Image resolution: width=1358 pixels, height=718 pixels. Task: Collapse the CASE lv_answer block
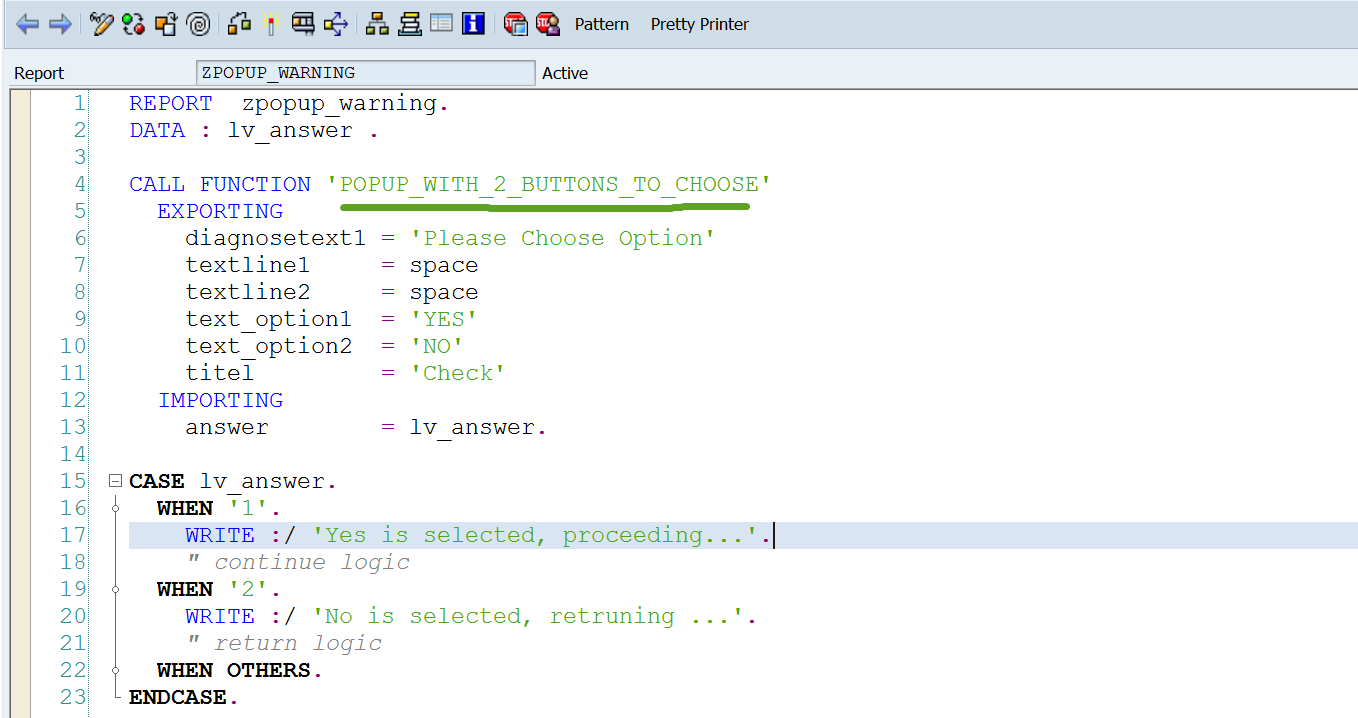pyautogui.click(x=114, y=480)
